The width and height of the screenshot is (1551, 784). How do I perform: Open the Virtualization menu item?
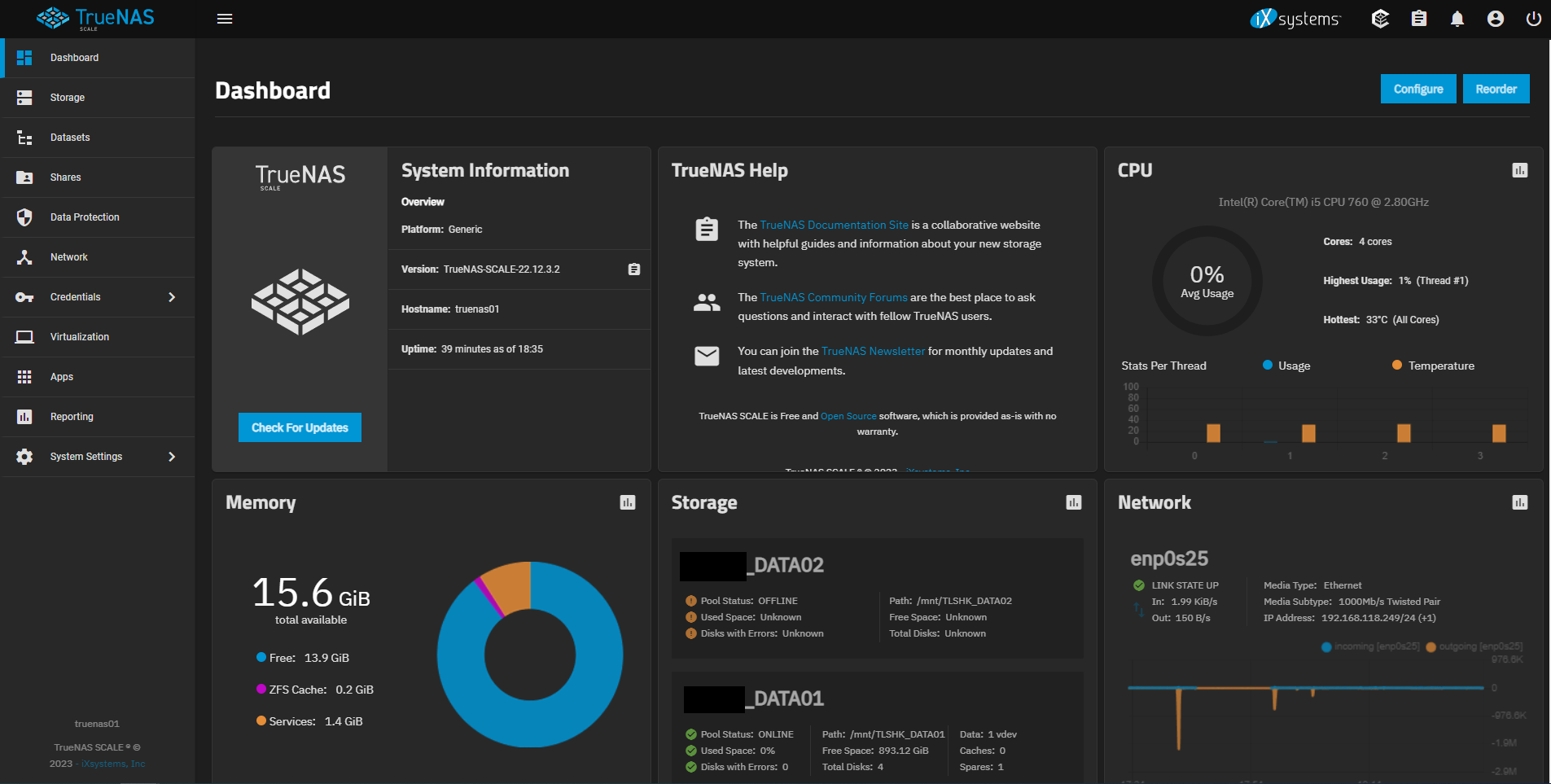(99, 337)
